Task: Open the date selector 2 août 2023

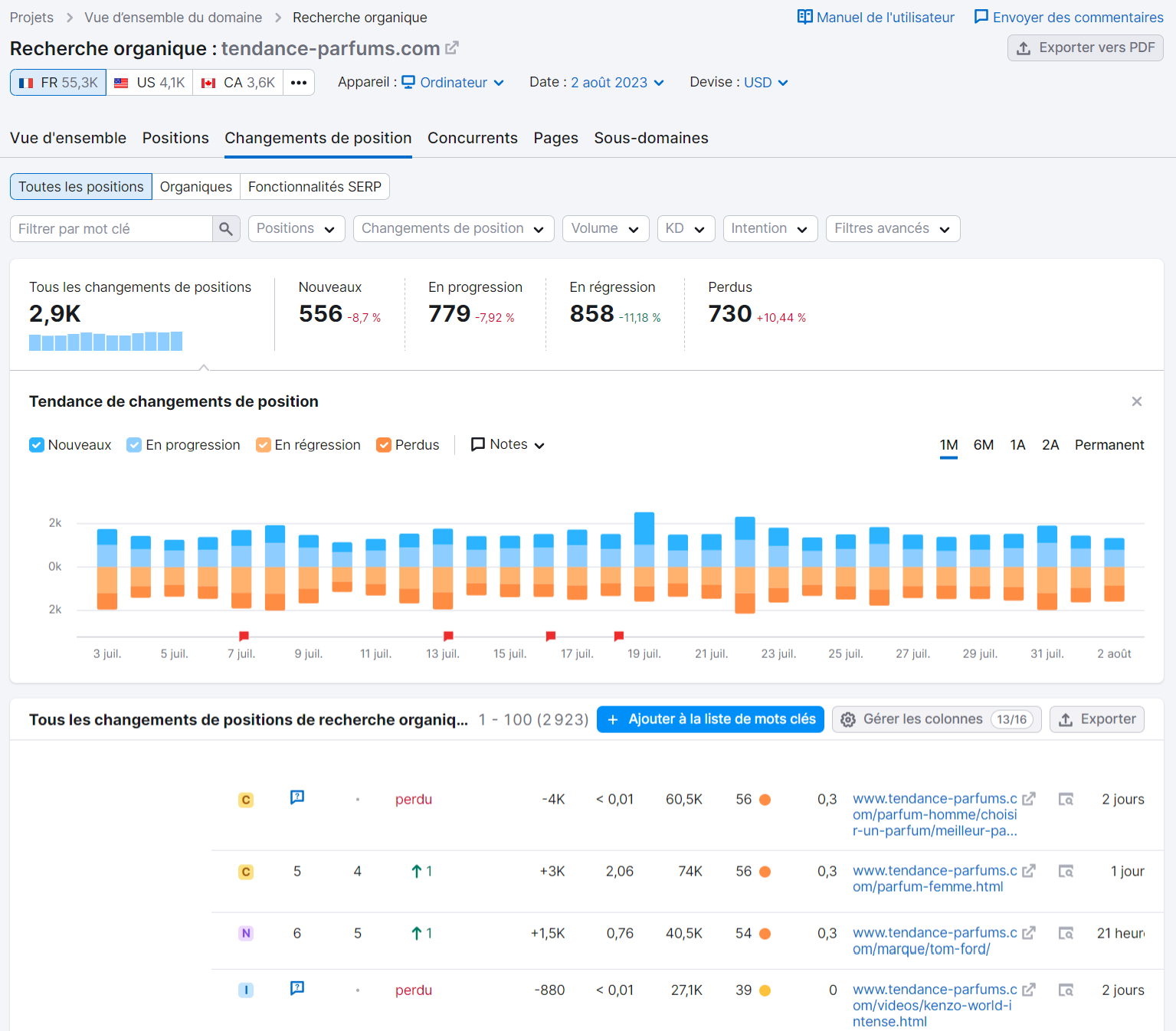Action: [x=617, y=82]
